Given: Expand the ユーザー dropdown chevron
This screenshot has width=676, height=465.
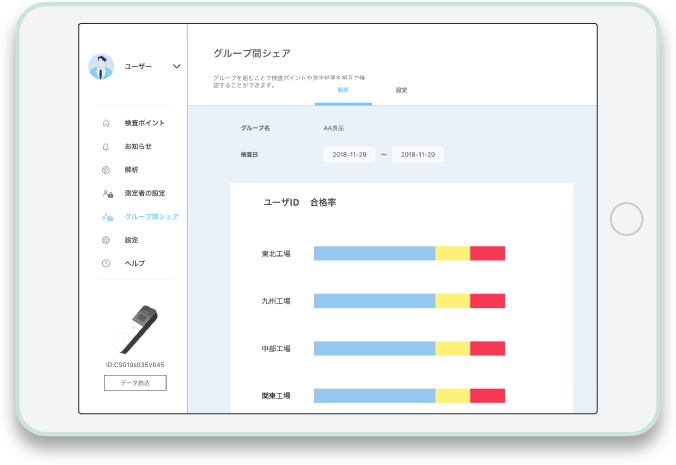Looking at the screenshot, I should point(177,66).
